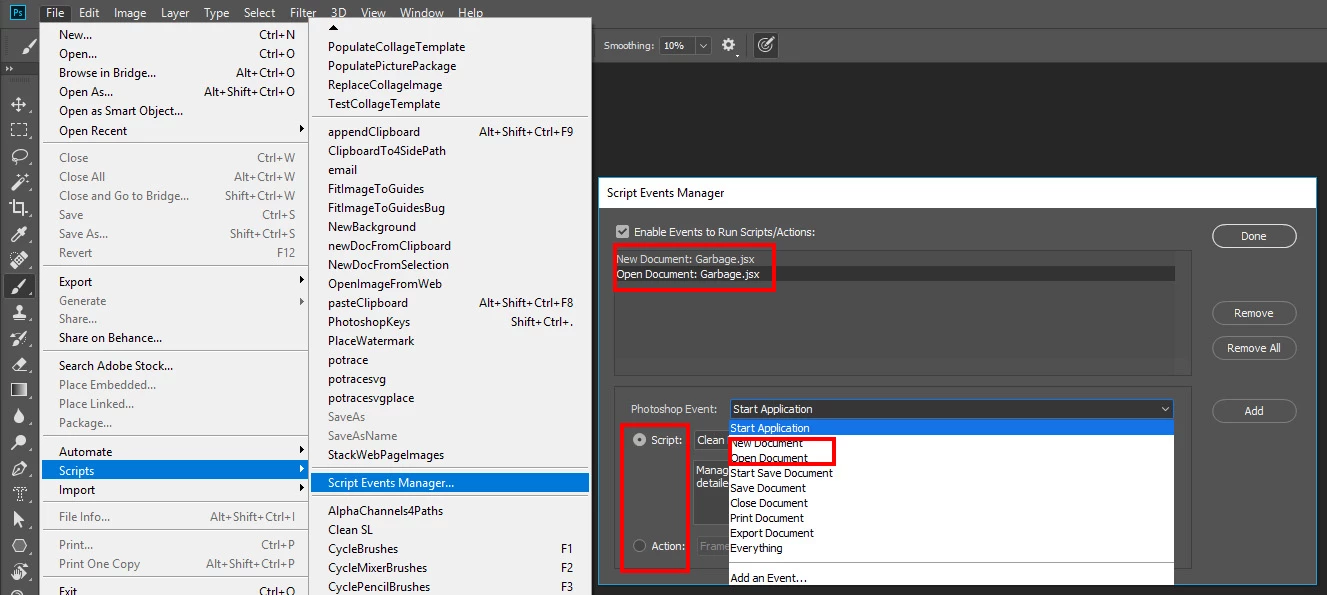This screenshot has width=1327, height=595.
Task: Select the Rectangular Marquee tool
Action: 18,130
